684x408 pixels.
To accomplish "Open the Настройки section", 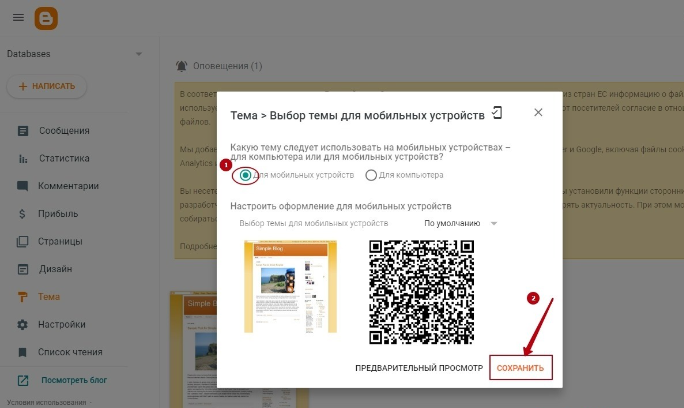I will pyautogui.click(x=62, y=324).
